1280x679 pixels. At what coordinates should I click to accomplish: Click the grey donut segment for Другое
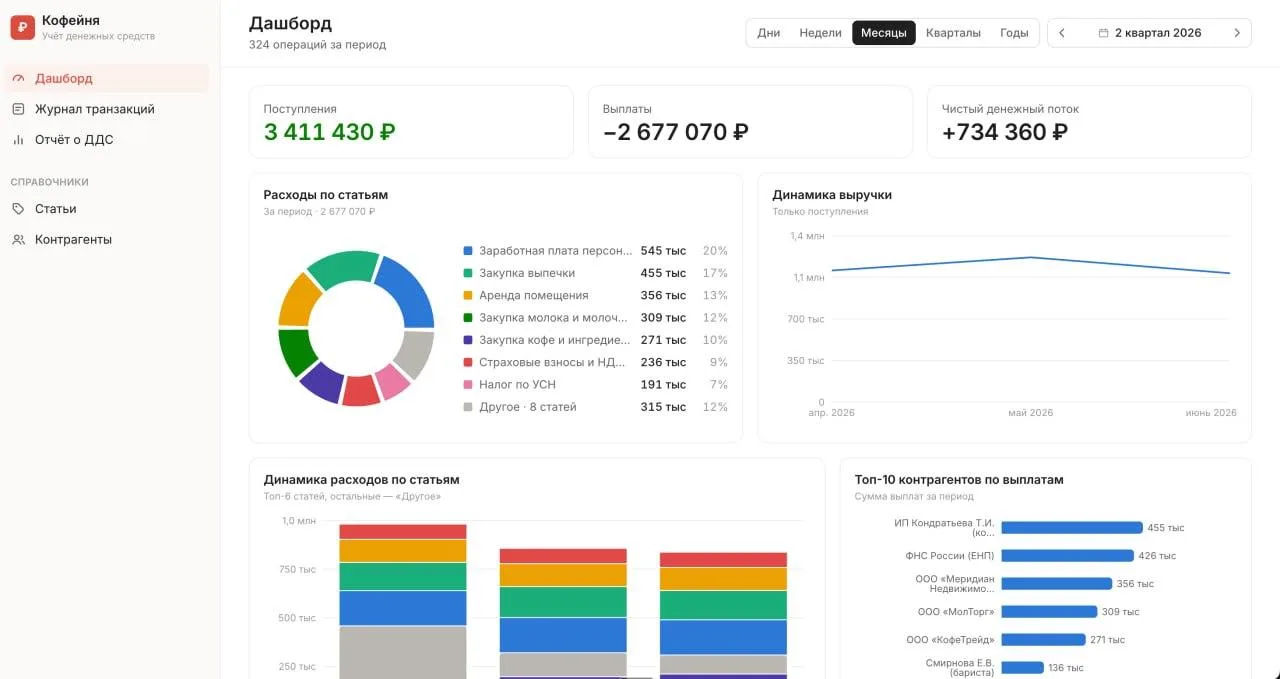click(x=414, y=353)
